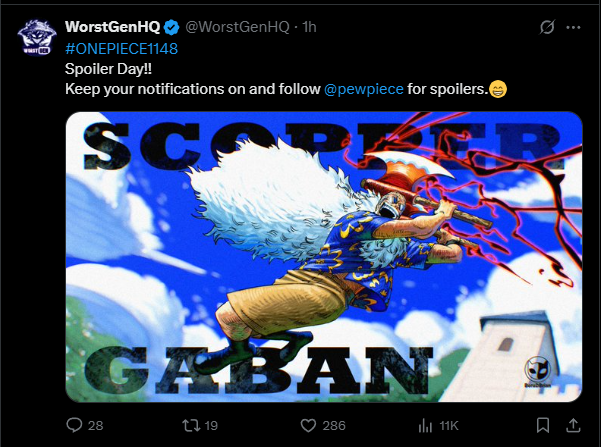Viewport: 601px width, 447px height.
Task: Click the reply speech bubble icon
Action: pos(74,425)
